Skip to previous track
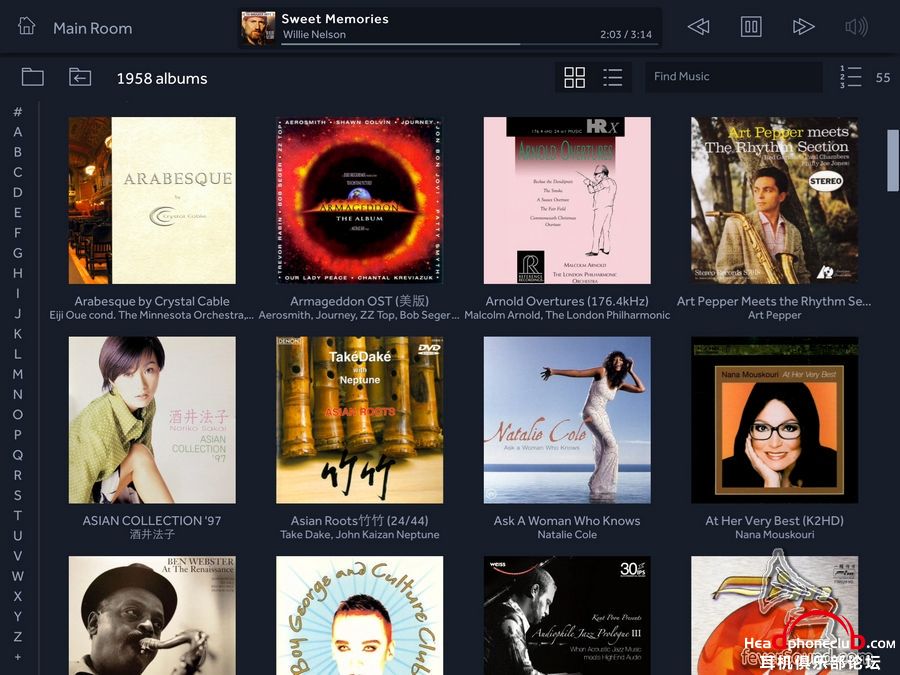 click(699, 27)
